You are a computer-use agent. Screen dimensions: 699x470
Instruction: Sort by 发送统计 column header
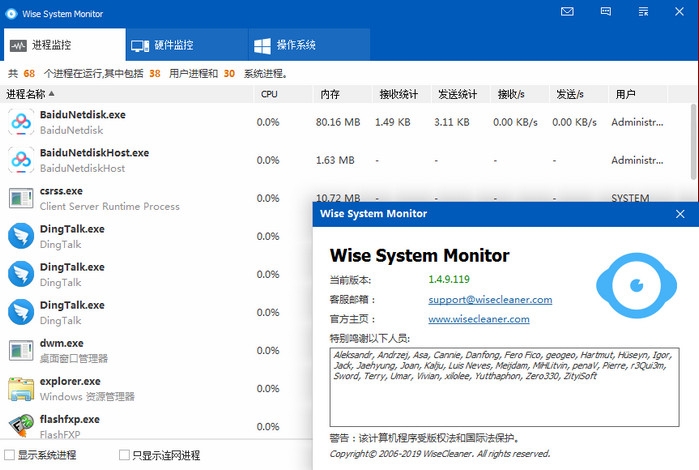tap(461, 94)
